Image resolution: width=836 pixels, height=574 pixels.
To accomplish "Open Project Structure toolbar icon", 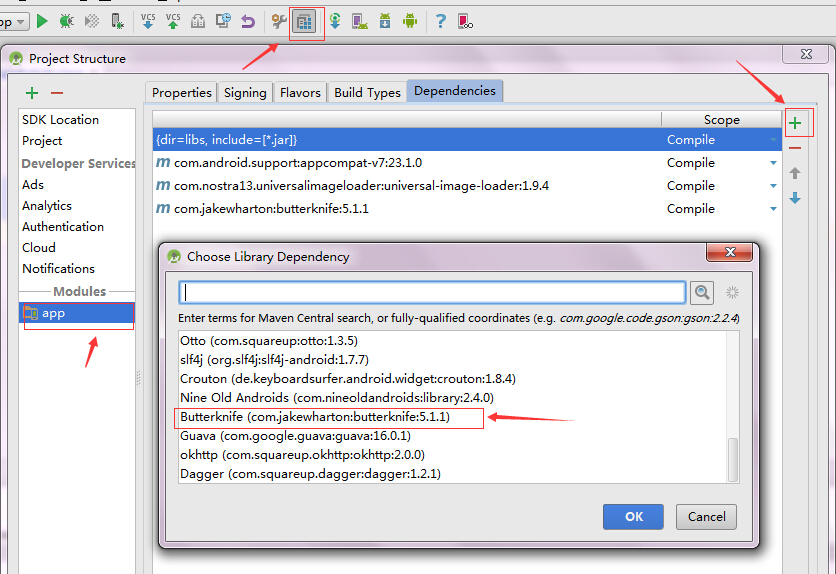I will coord(304,22).
